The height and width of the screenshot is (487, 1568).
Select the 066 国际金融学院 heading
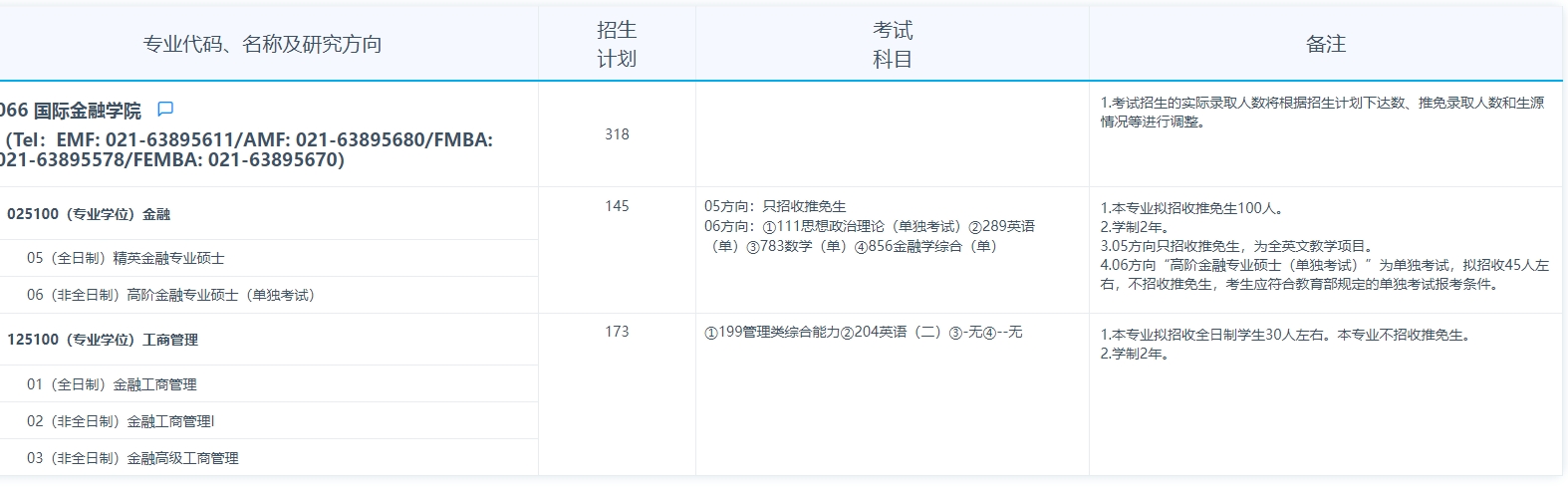tap(71, 111)
